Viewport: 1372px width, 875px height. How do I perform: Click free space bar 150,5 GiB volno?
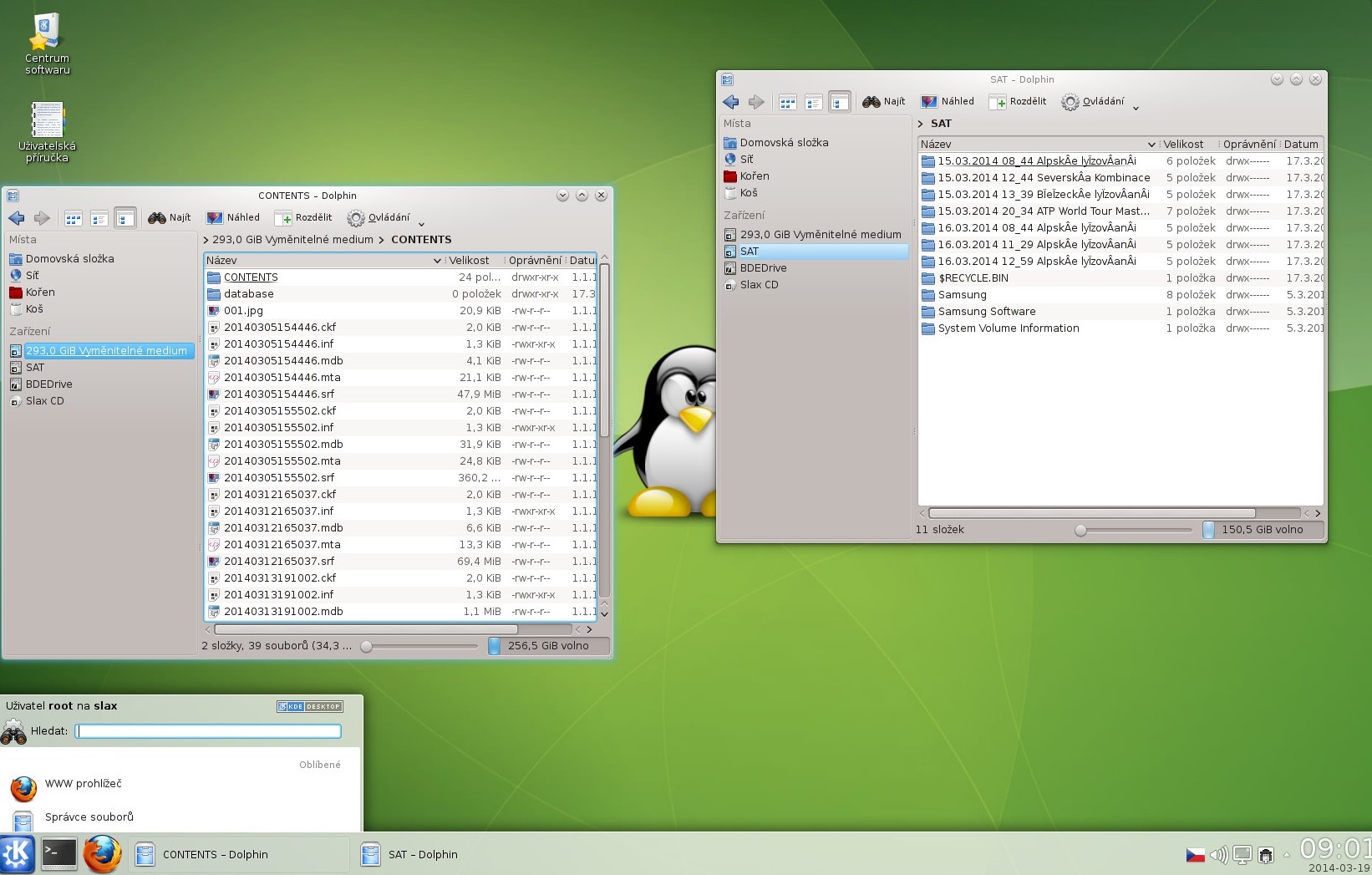pyautogui.click(x=1263, y=530)
